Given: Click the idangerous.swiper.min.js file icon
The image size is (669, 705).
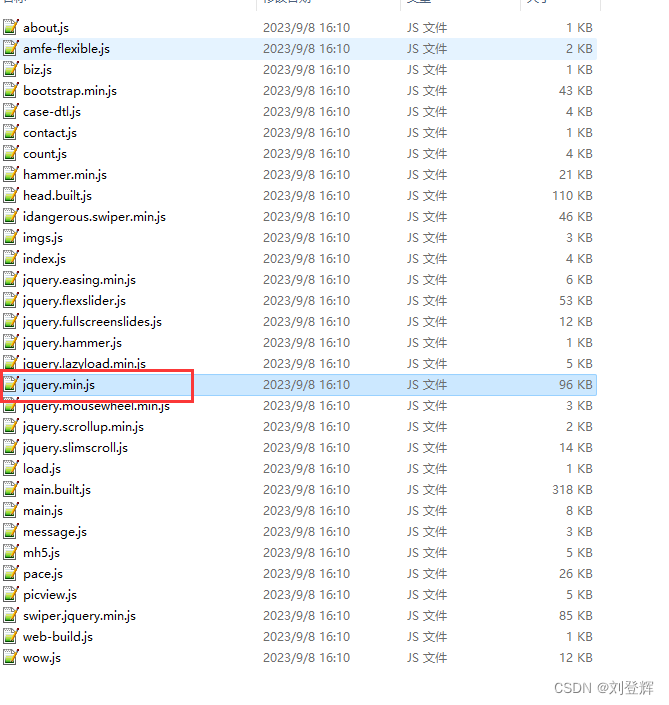Looking at the screenshot, I should point(11,217).
